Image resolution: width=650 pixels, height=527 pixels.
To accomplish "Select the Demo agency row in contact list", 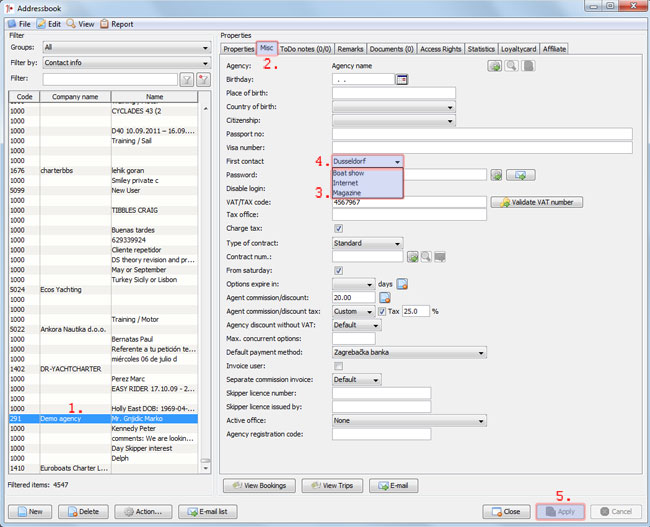I will pos(103,419).
